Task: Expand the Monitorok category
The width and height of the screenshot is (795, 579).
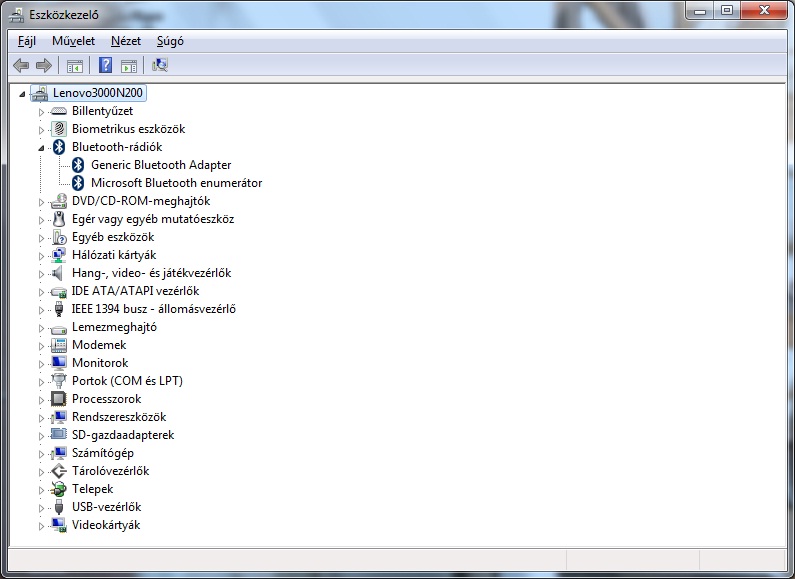Action: point(41,364)
